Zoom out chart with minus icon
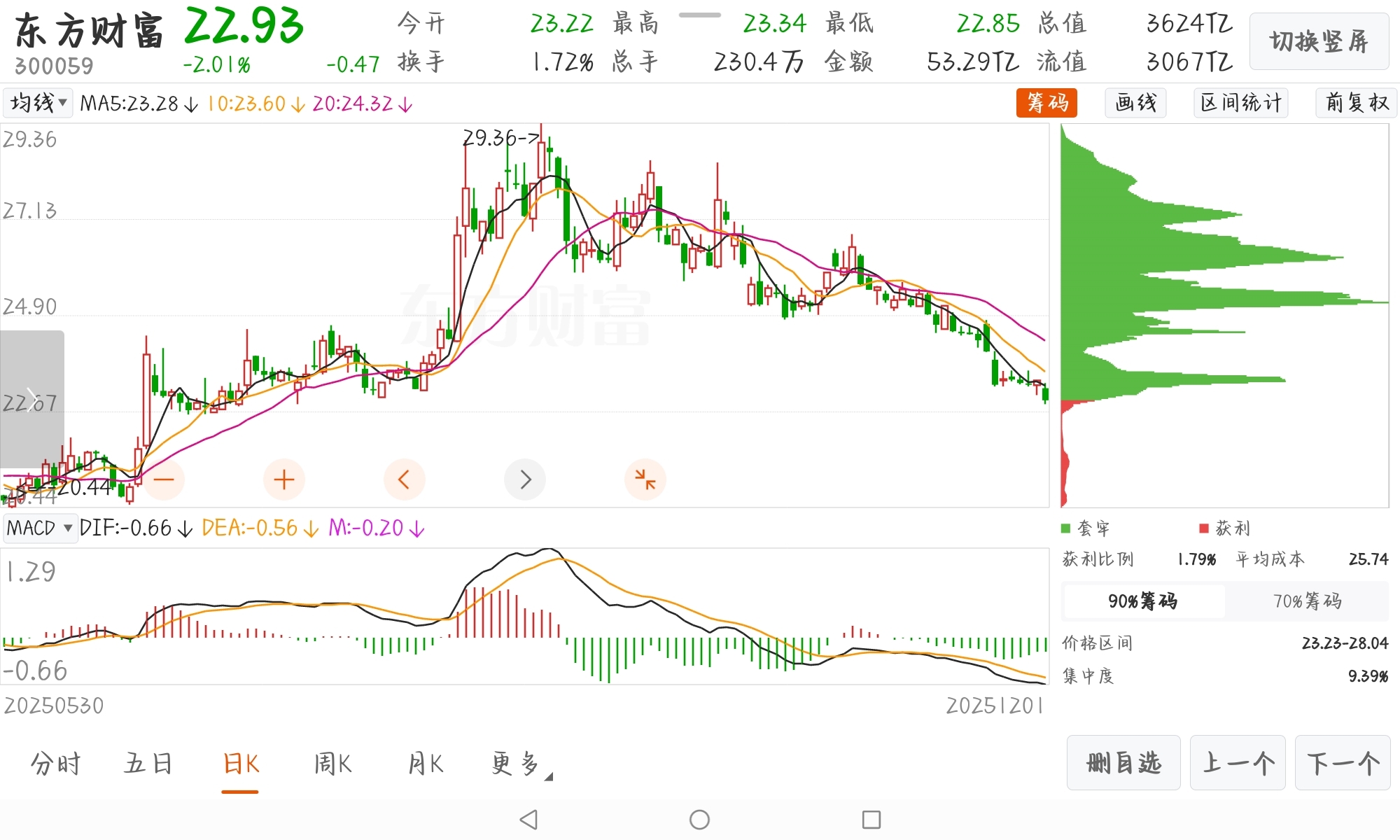 pyautogui.click(x=164, y=479)
